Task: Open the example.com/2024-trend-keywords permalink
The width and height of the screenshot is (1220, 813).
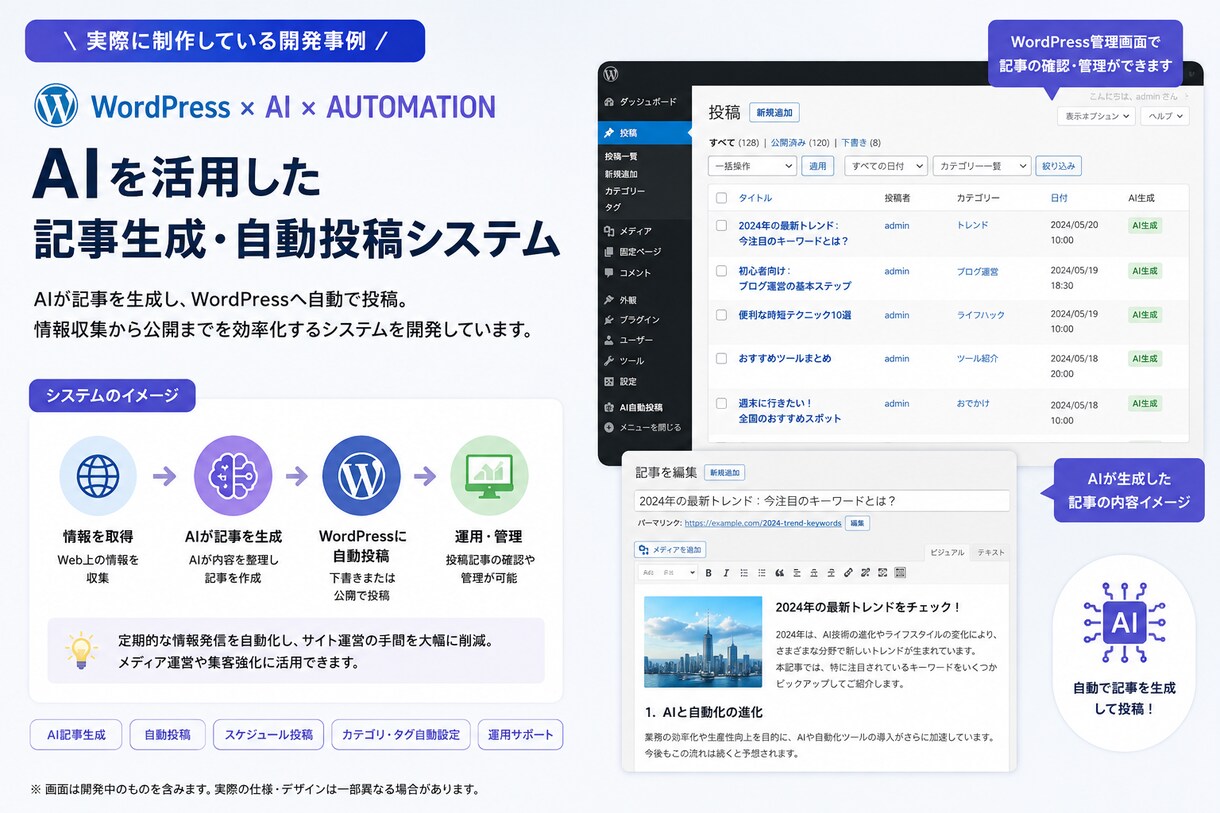Action: [763, 523]
